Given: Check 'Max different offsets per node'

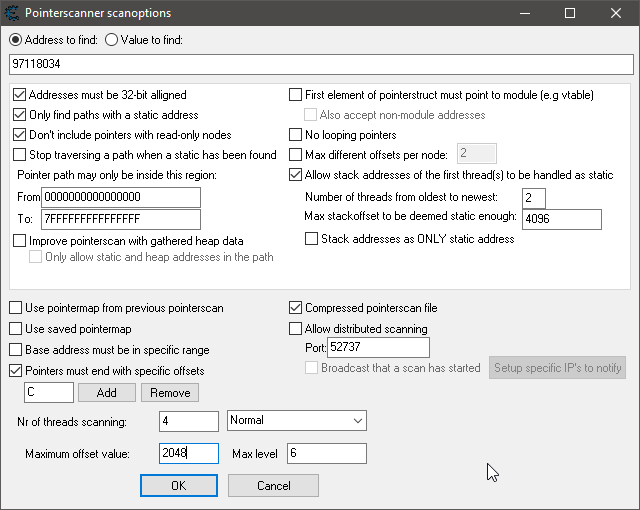Looking at the screenshot, I should 295,154.
